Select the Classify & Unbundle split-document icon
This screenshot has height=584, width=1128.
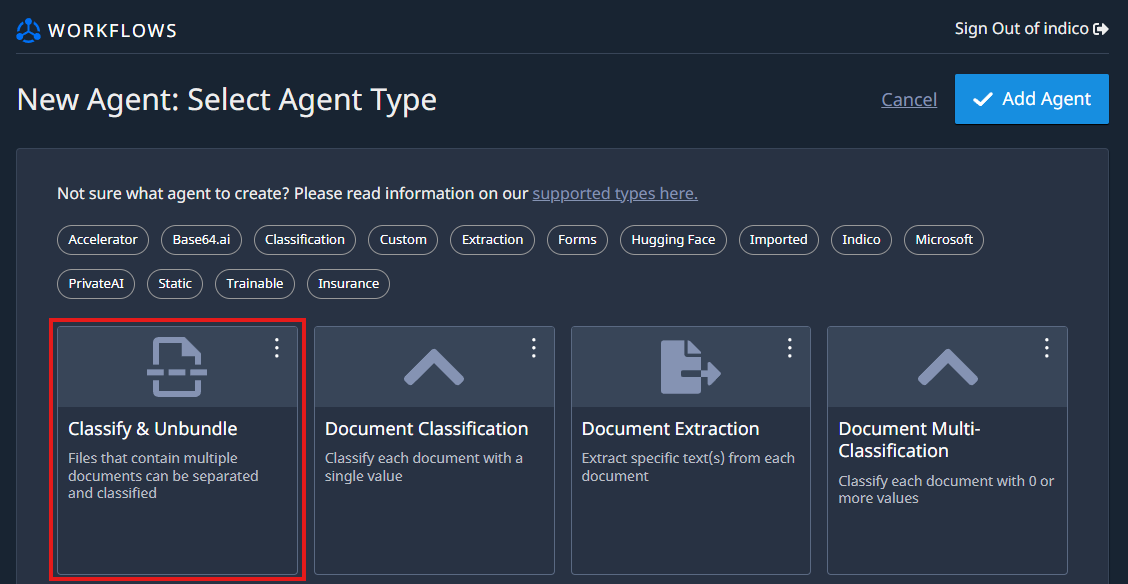click(x=177, y=367)
